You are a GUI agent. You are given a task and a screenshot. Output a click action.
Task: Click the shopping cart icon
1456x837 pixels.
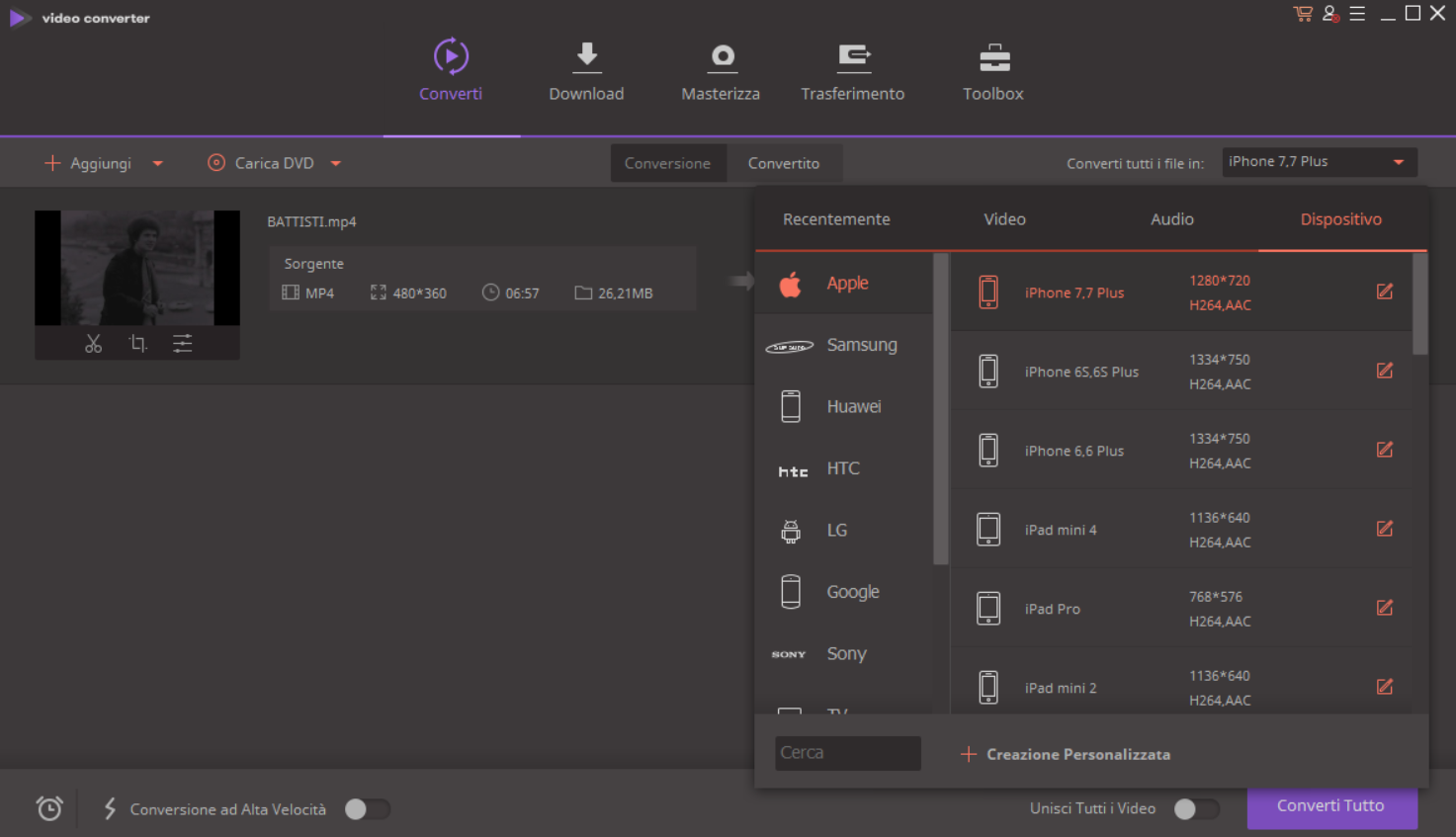click(1303, 14)
